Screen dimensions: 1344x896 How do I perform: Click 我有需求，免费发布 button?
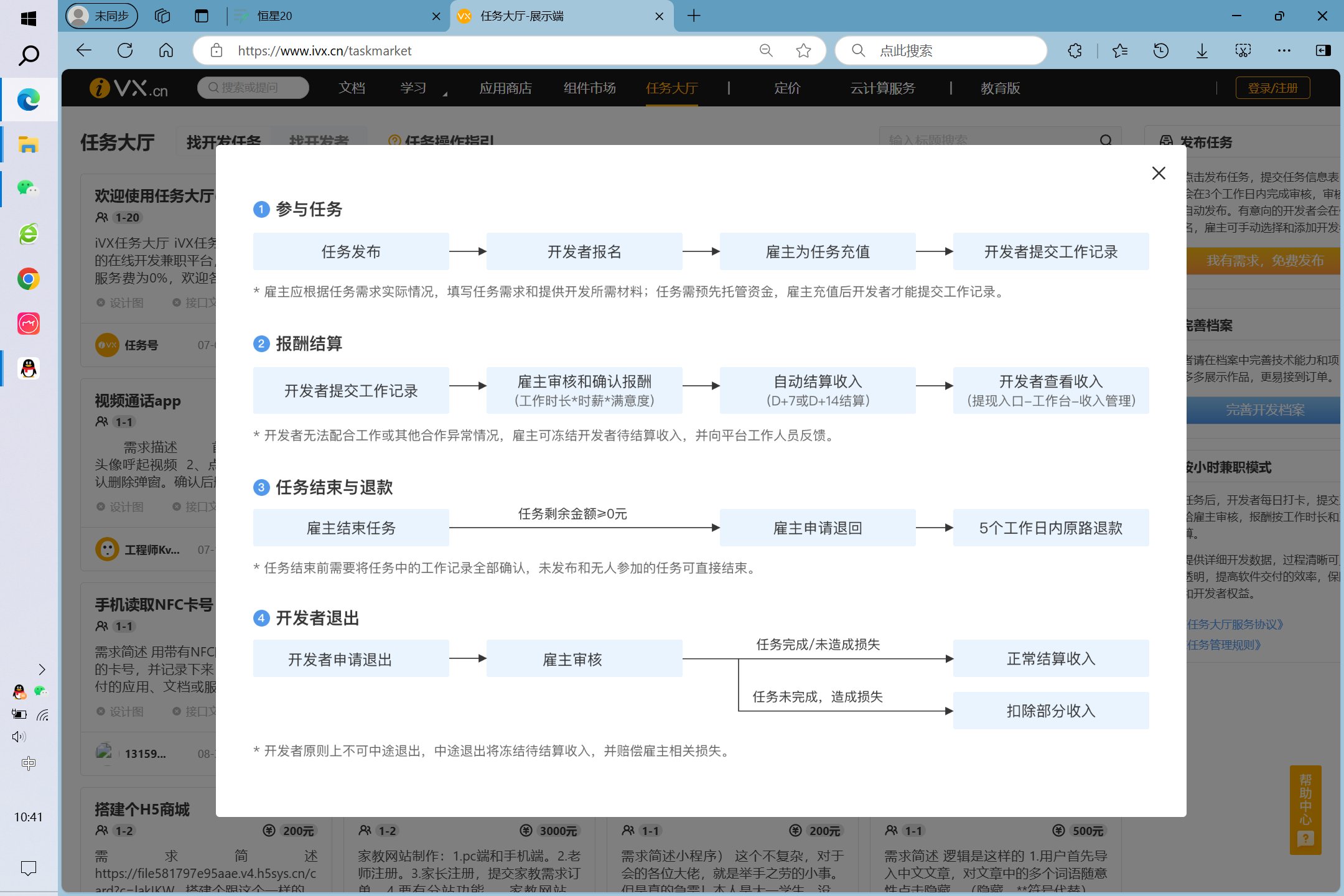point(1263,260)
